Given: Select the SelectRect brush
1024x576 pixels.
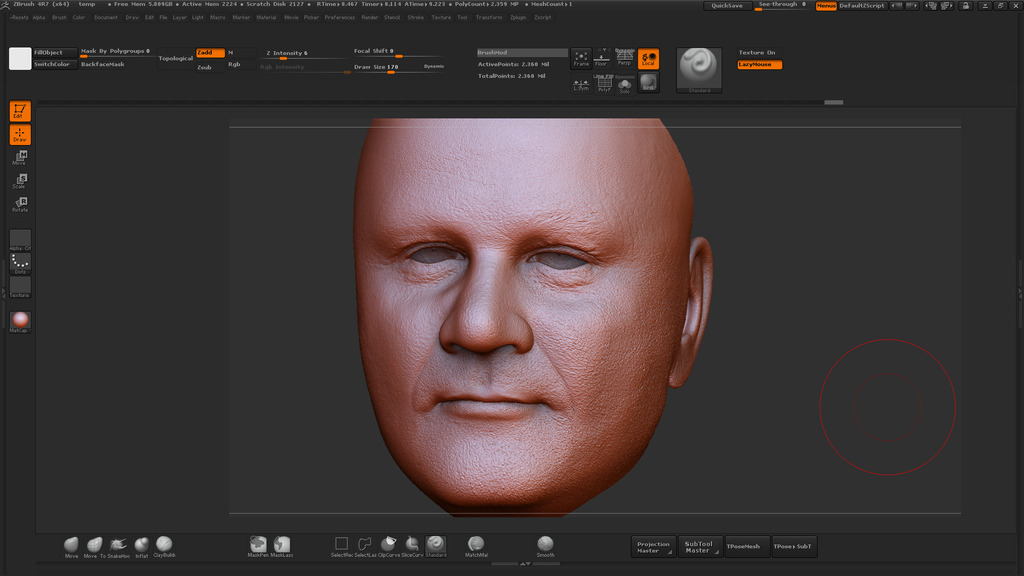Looking at the screenshot, I should coord(342,547).
